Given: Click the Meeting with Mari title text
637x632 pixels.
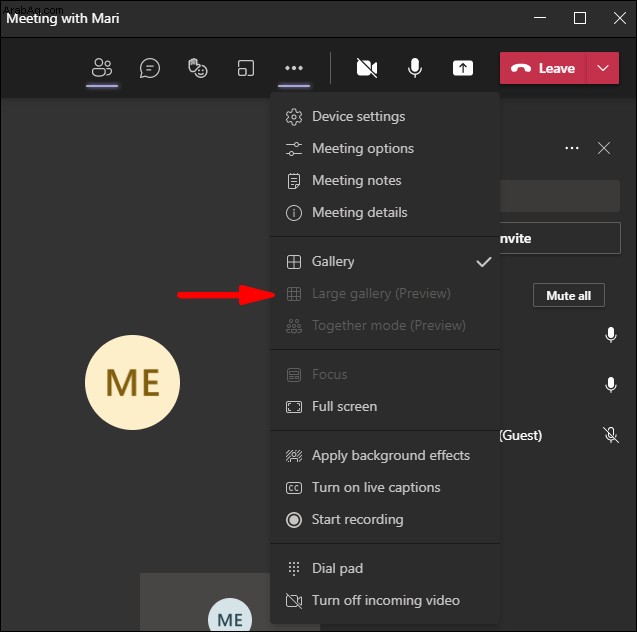Looking at the screenshot, I should pos(63,19).
